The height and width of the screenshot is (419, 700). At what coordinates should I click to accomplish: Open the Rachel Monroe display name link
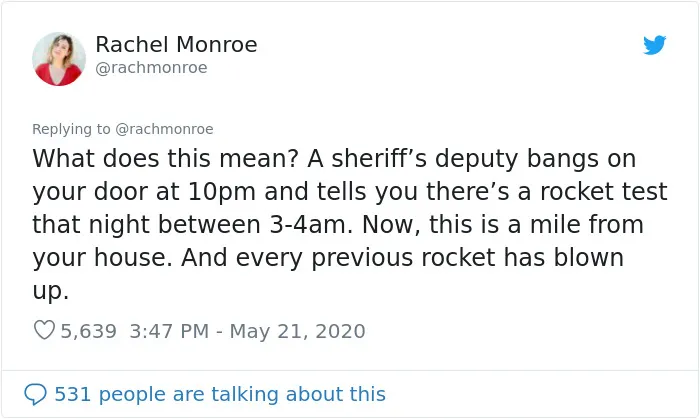tap(176, 45)
